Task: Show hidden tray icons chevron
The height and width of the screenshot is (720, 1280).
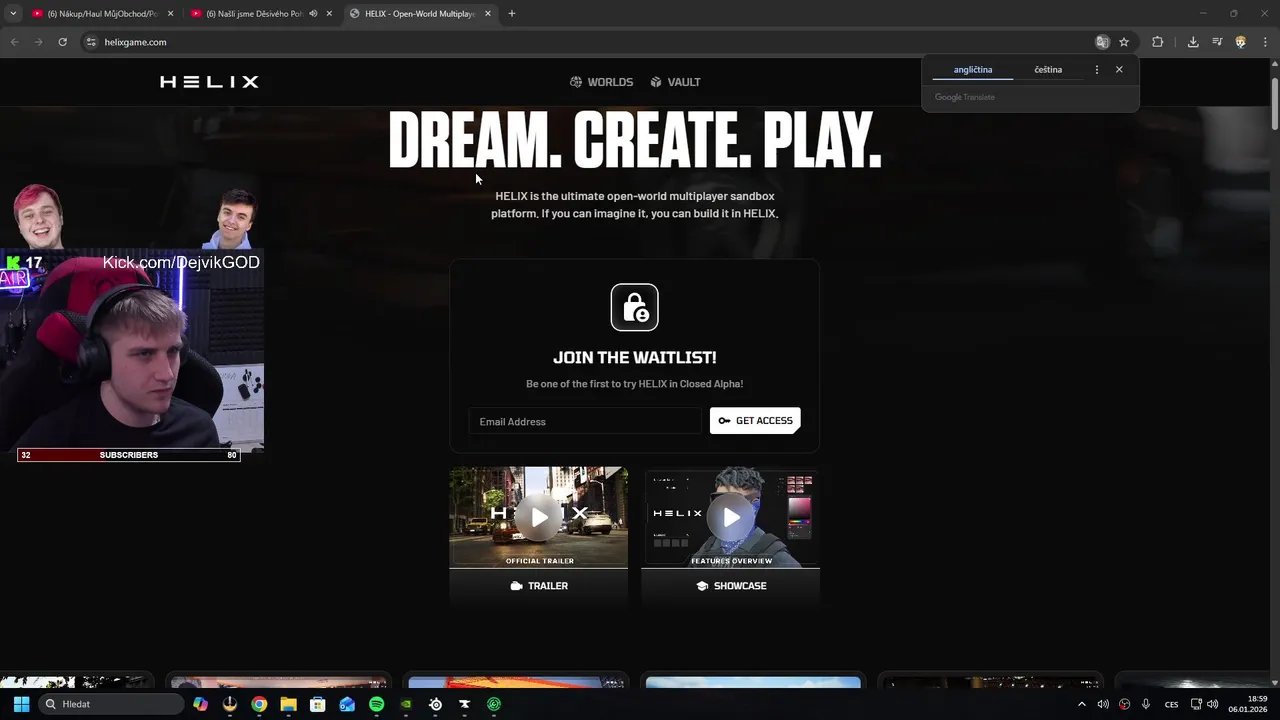Action: tap(1081, 704)
